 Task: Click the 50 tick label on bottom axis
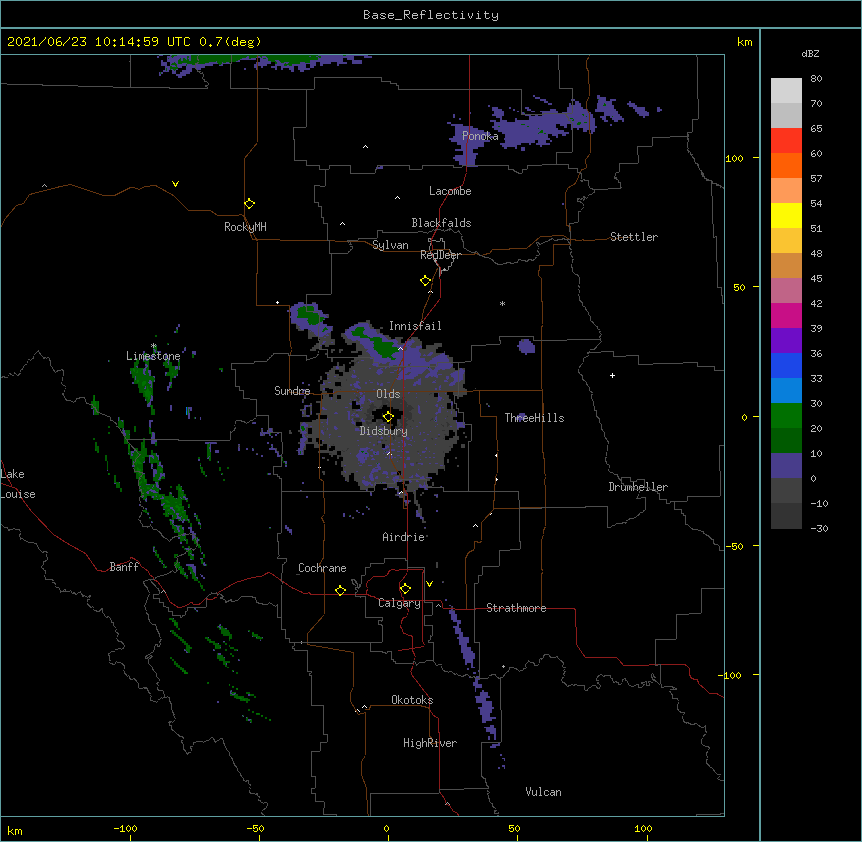click(x=514, y=829)
